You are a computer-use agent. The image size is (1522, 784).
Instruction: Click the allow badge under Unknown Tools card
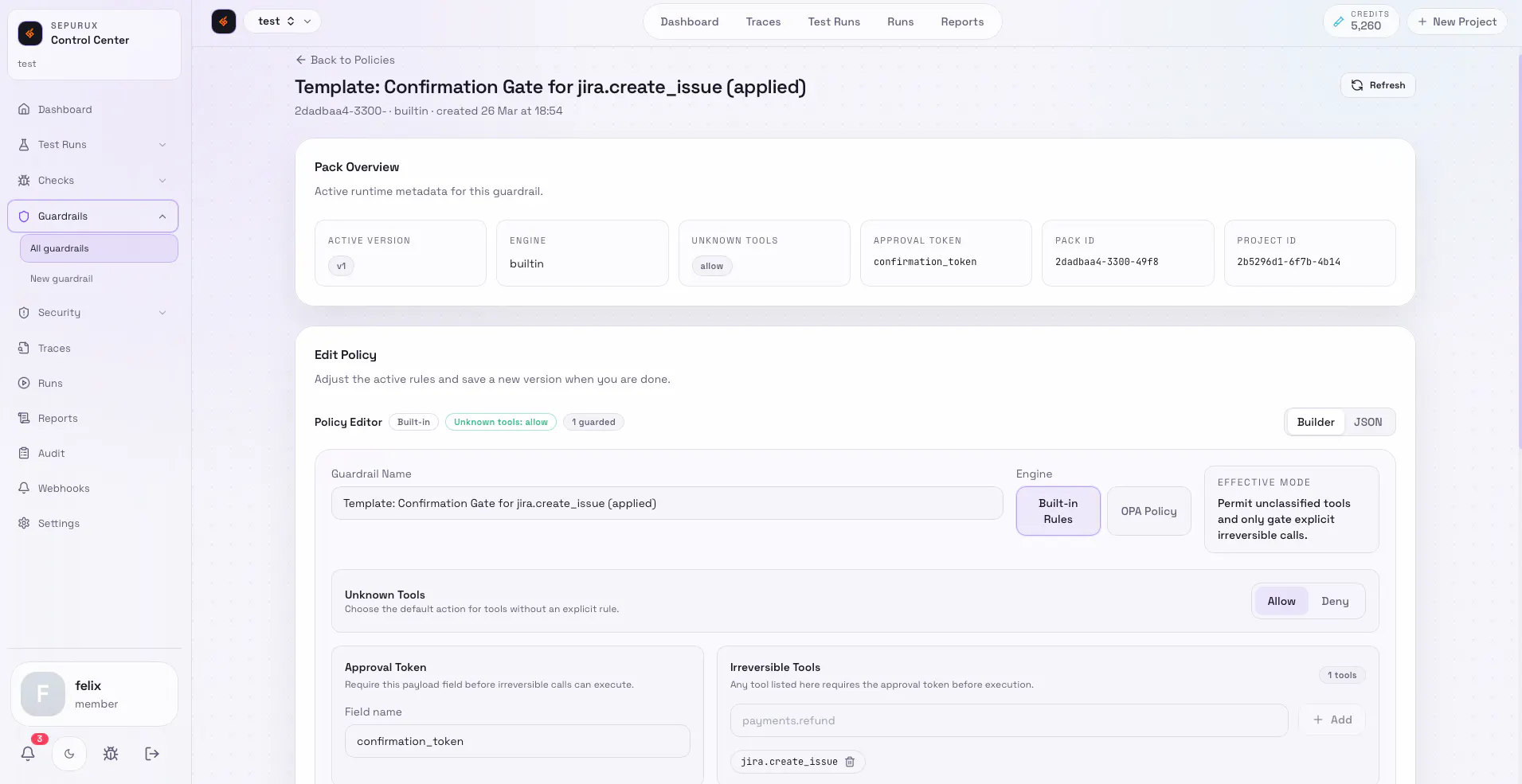(711, 266)
